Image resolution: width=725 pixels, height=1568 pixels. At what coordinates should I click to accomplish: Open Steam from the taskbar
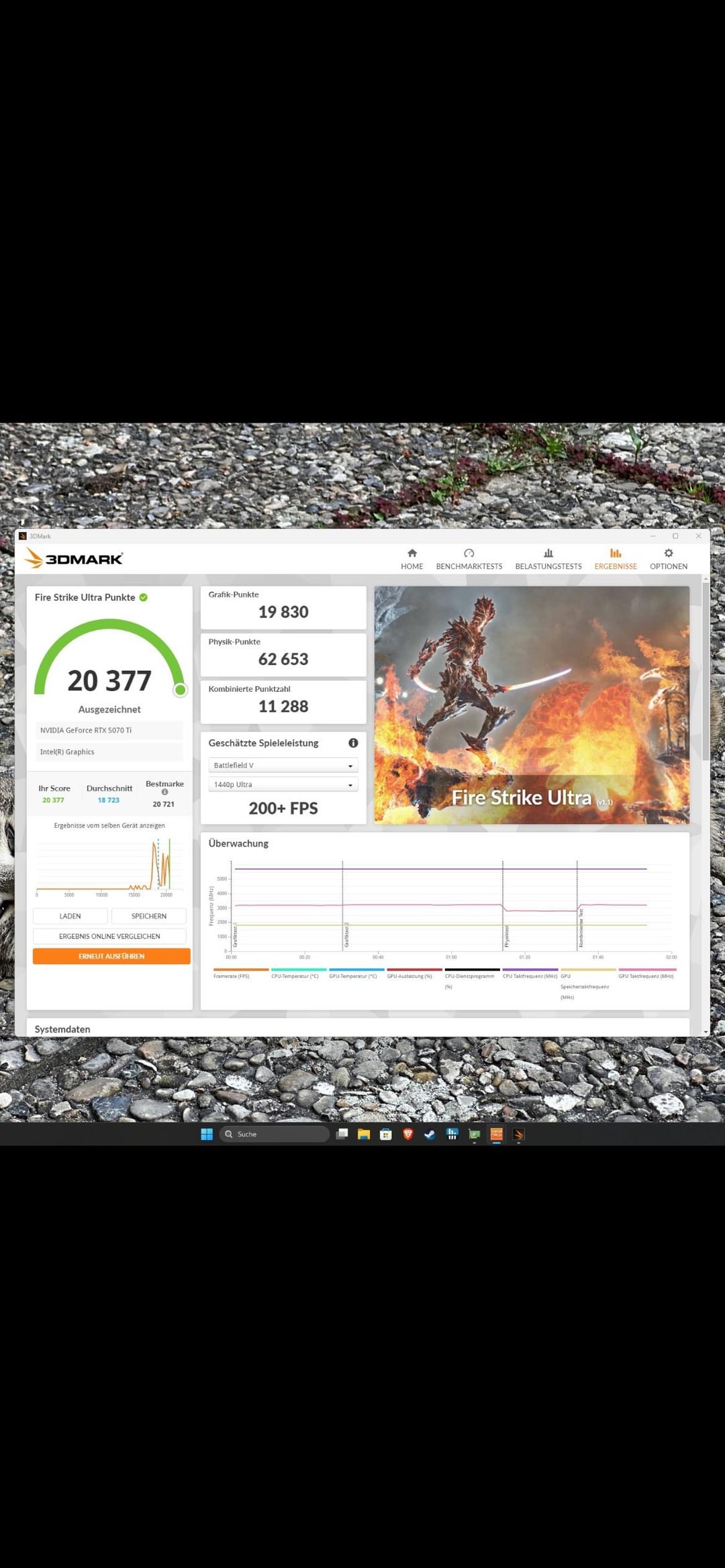(430, 1134)
